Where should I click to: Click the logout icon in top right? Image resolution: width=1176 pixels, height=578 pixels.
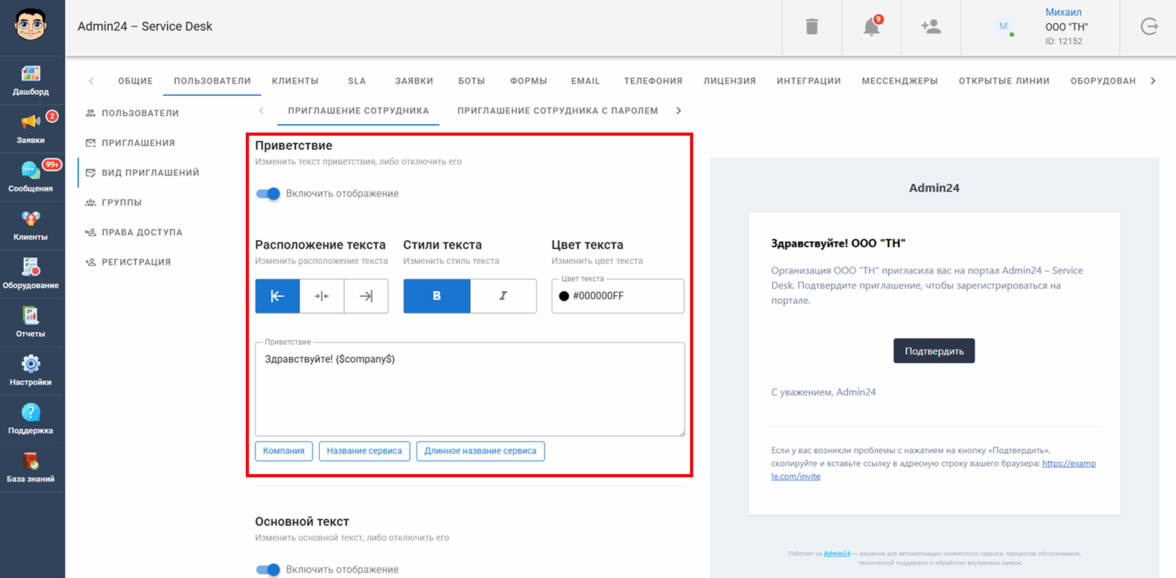point(1149,27)
